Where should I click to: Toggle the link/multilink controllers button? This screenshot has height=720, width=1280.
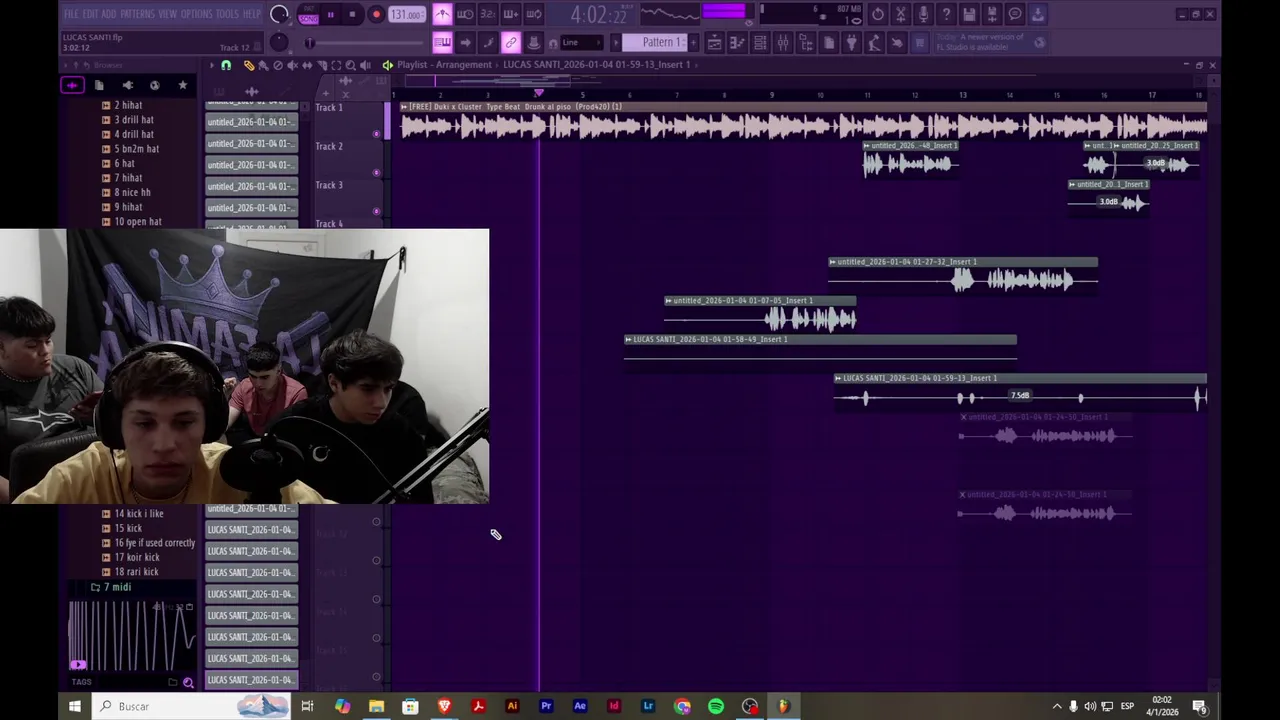click(511, 42)
